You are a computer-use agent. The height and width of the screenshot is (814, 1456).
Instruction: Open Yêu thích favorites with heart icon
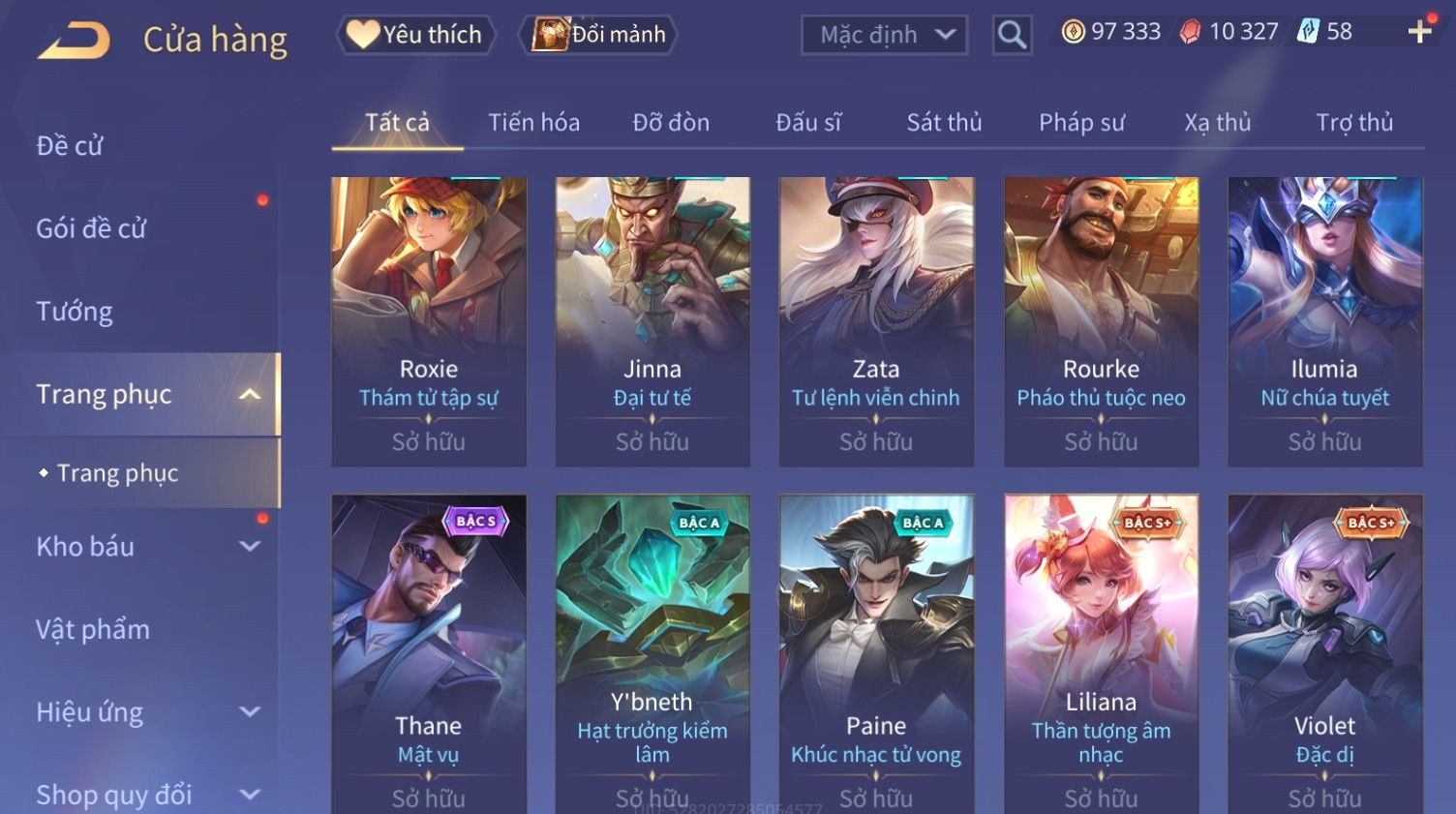415,35
